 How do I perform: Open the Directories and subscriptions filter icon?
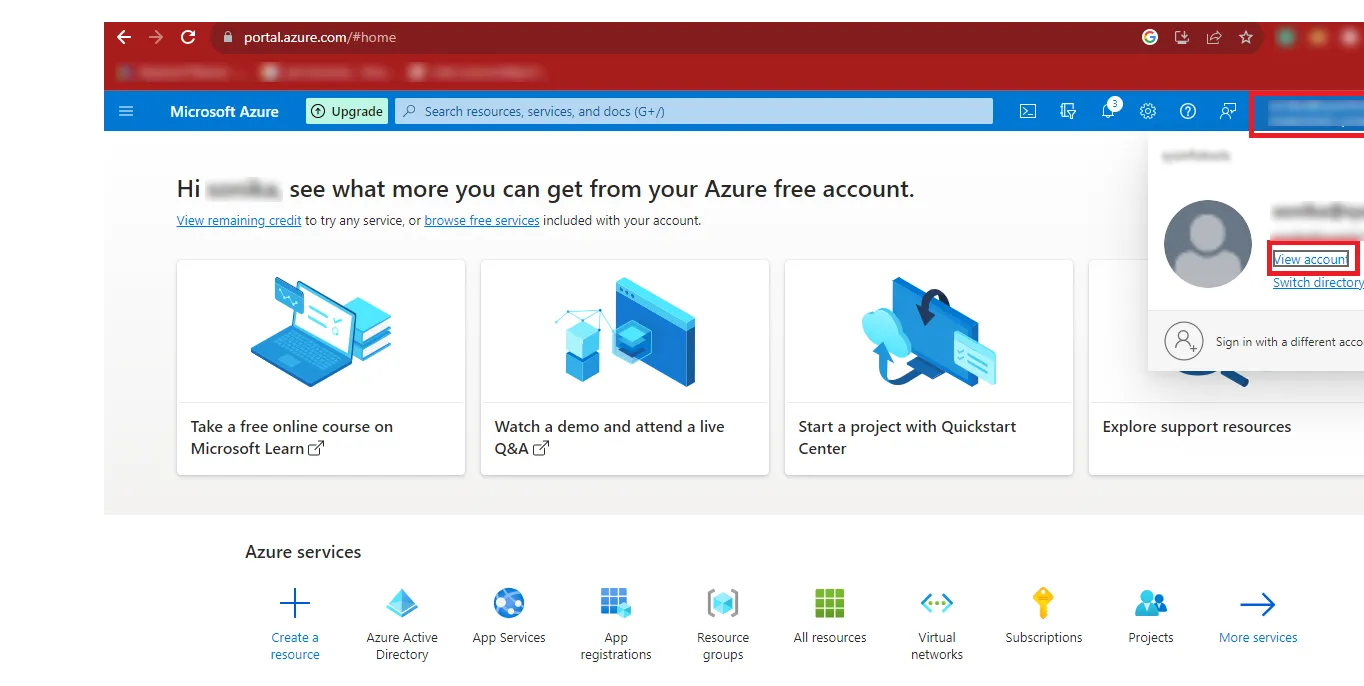point(1068,111)
